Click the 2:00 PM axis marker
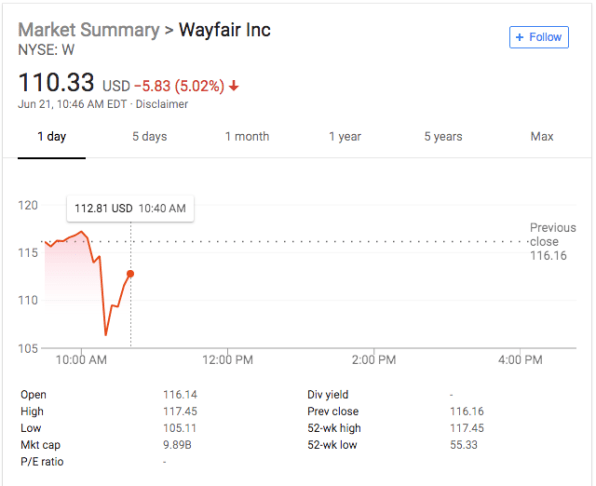 (374, 359)
